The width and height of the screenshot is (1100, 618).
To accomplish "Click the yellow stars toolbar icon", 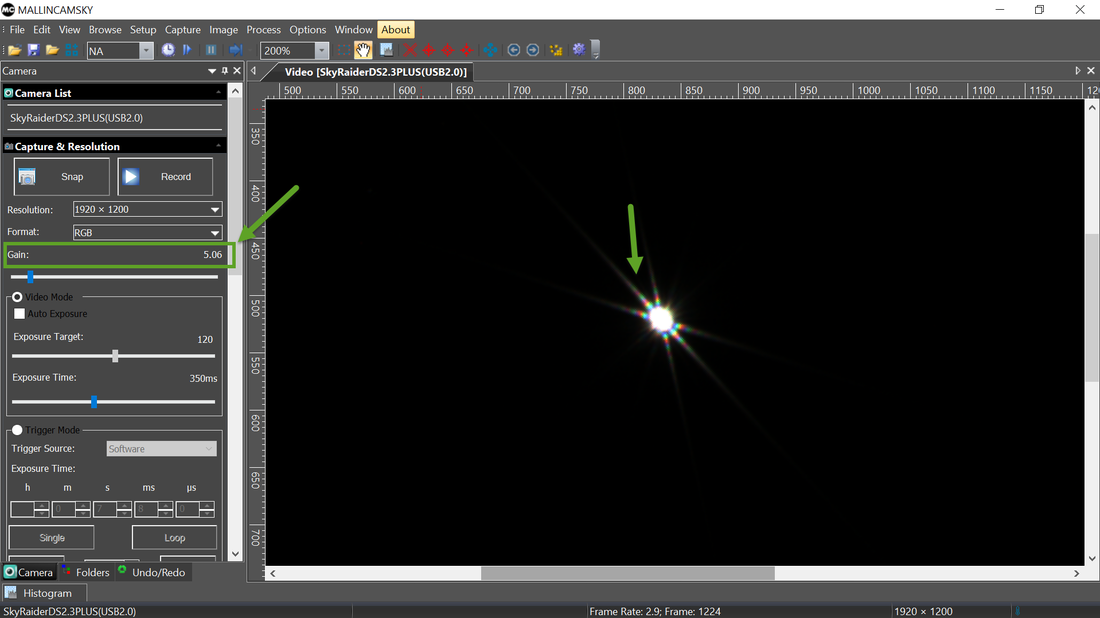I will [x=556, y=50].
